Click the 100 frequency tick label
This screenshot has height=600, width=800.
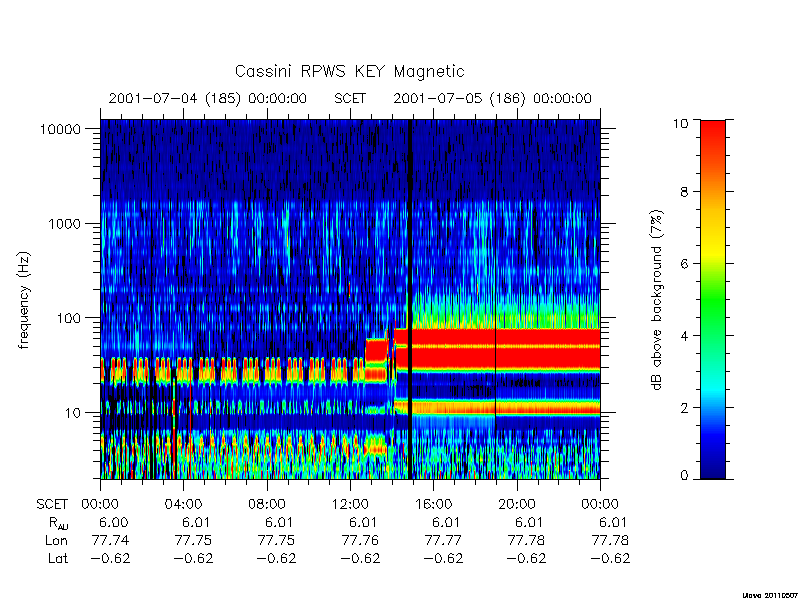(69, 318)
